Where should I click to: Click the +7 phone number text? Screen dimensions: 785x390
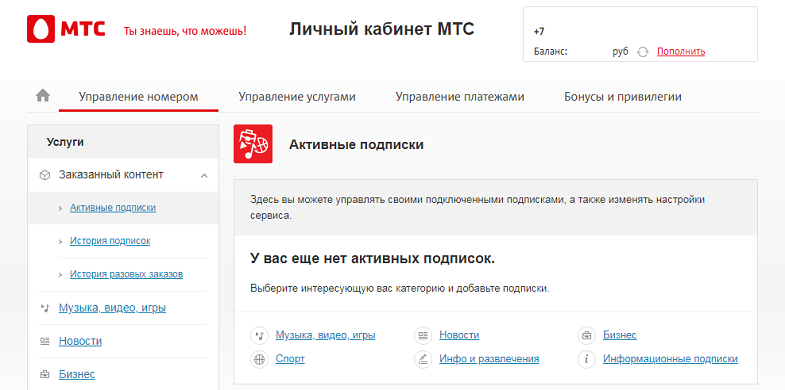click(539, 32)
